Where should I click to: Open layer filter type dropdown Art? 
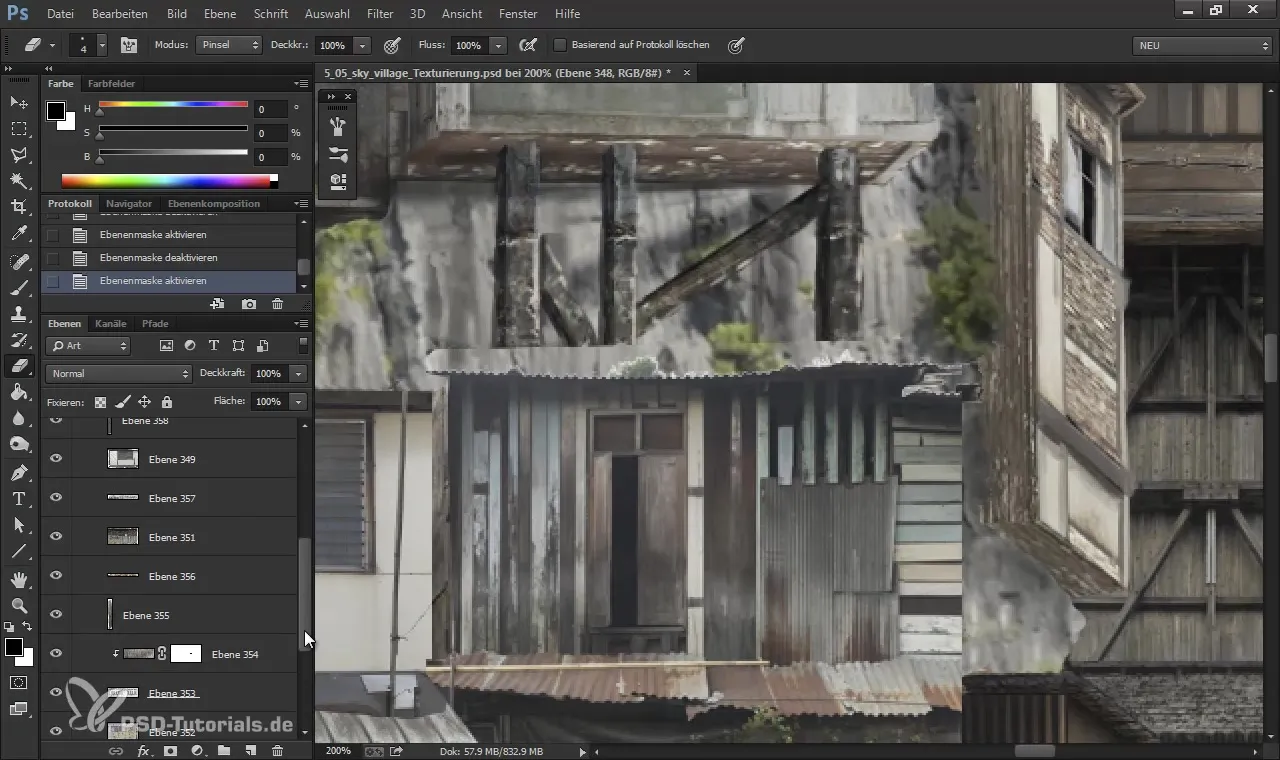coord(88,346)
